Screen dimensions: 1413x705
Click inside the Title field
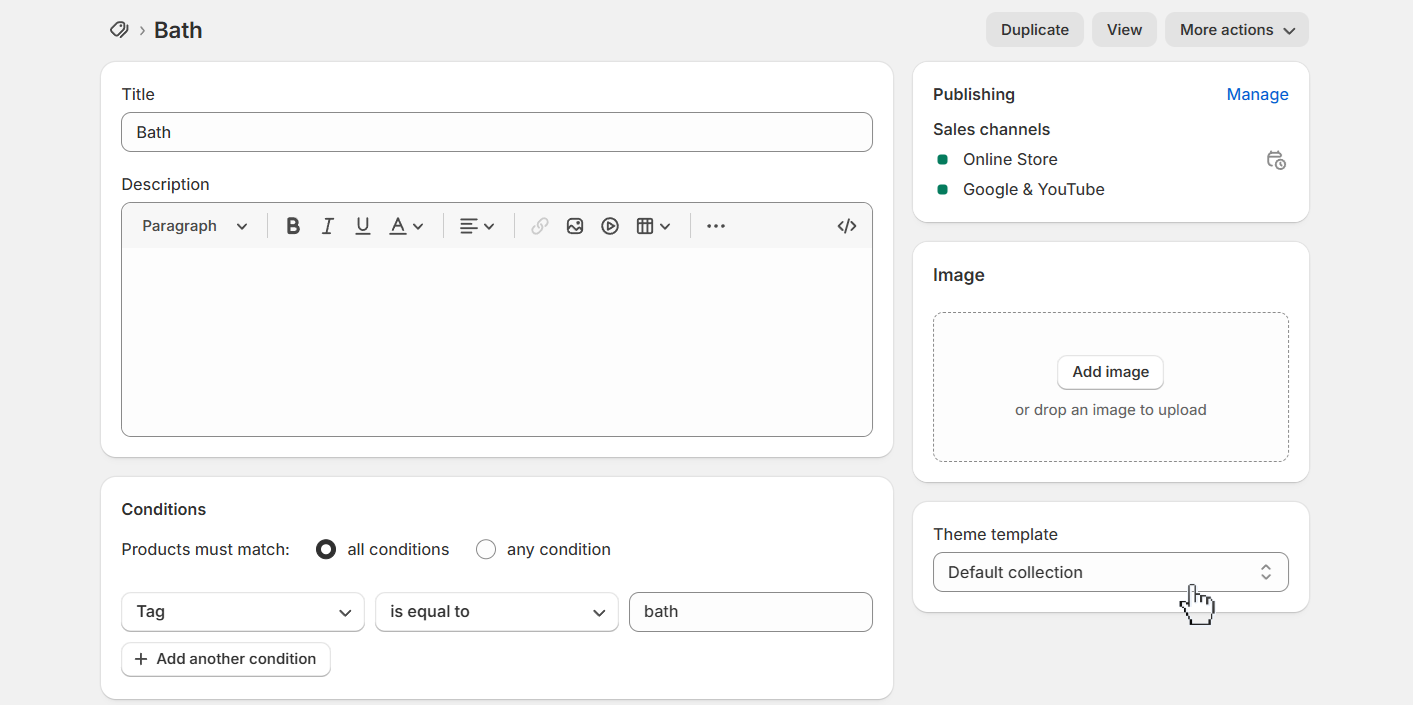pyautogui.click(x=496, y=131)
